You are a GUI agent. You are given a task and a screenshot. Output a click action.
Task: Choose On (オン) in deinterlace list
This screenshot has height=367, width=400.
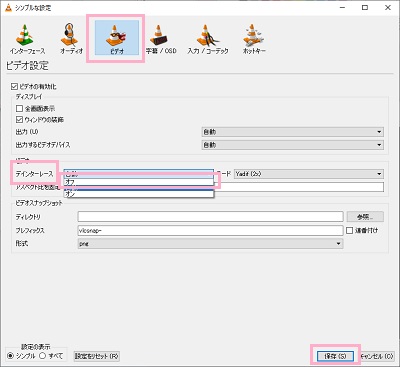click(139, 194)
